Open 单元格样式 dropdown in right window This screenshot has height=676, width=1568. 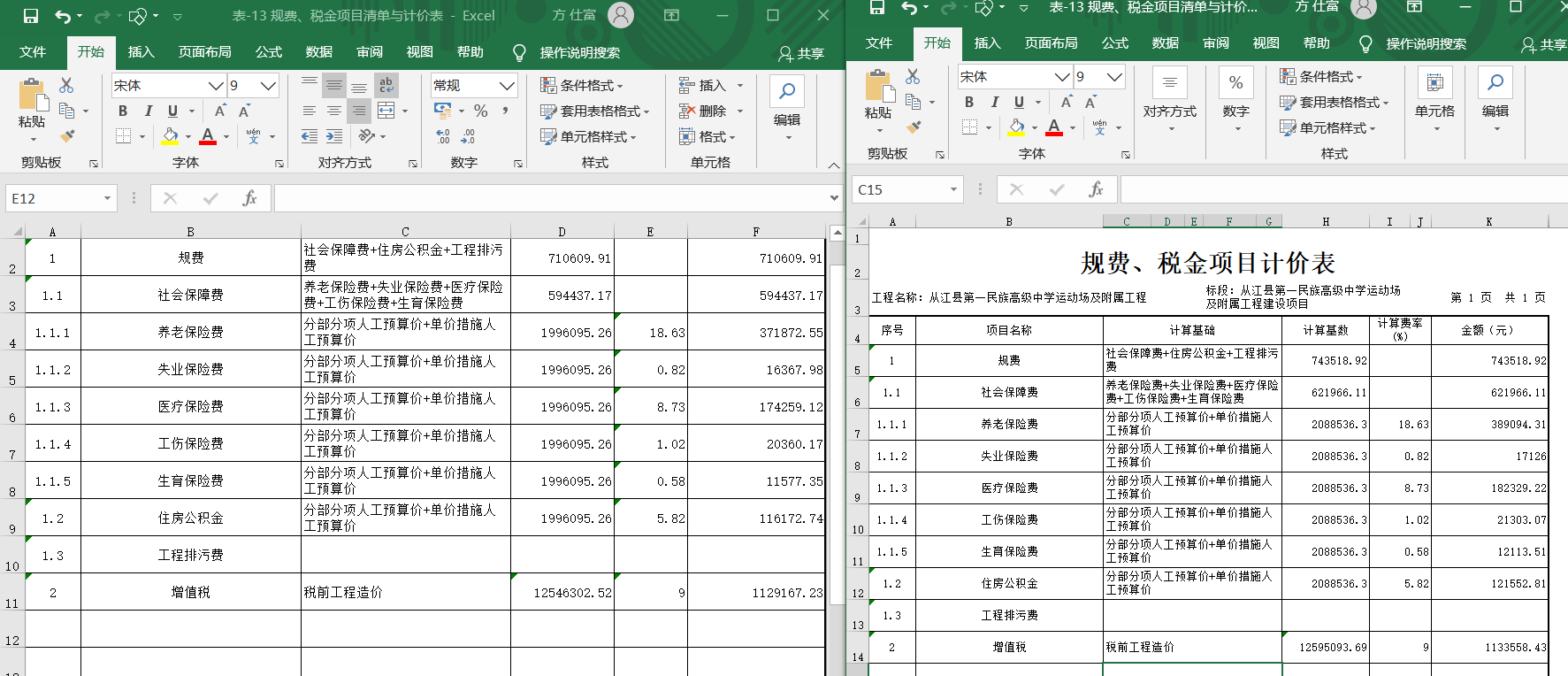(1327, 128)
